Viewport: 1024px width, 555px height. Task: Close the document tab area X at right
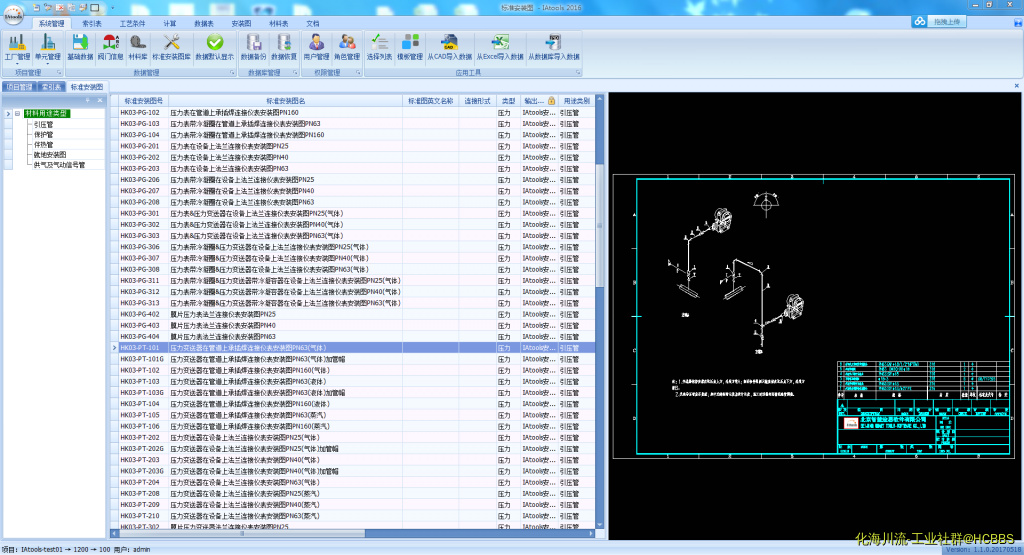pos(1016,86)
